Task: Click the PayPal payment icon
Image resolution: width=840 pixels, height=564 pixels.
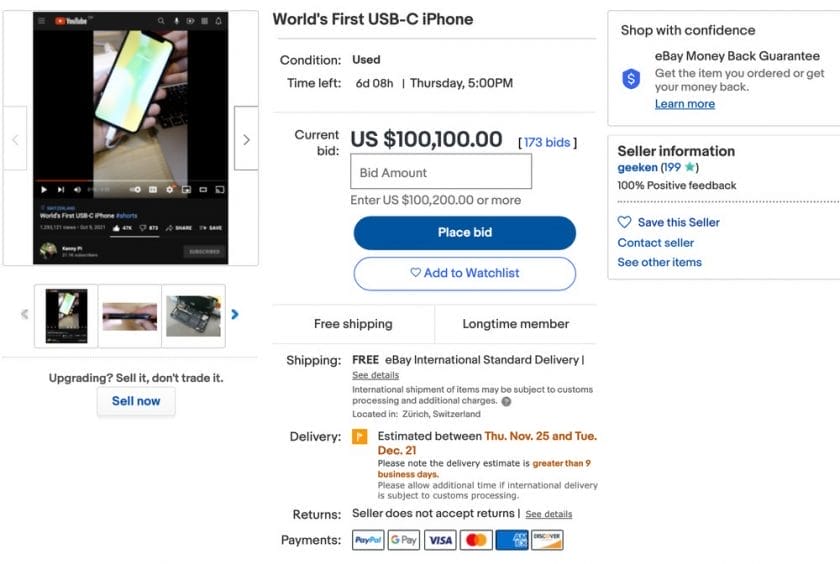Action: 368,540
